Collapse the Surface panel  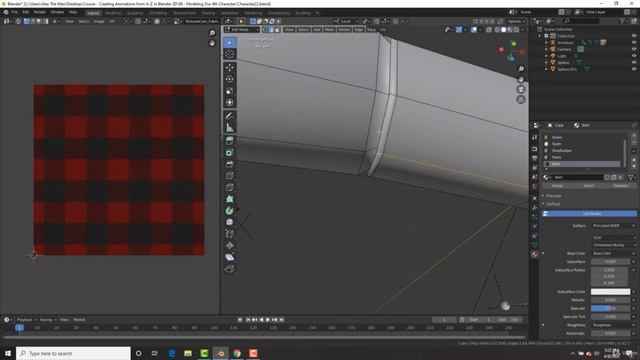coord(553,204)
